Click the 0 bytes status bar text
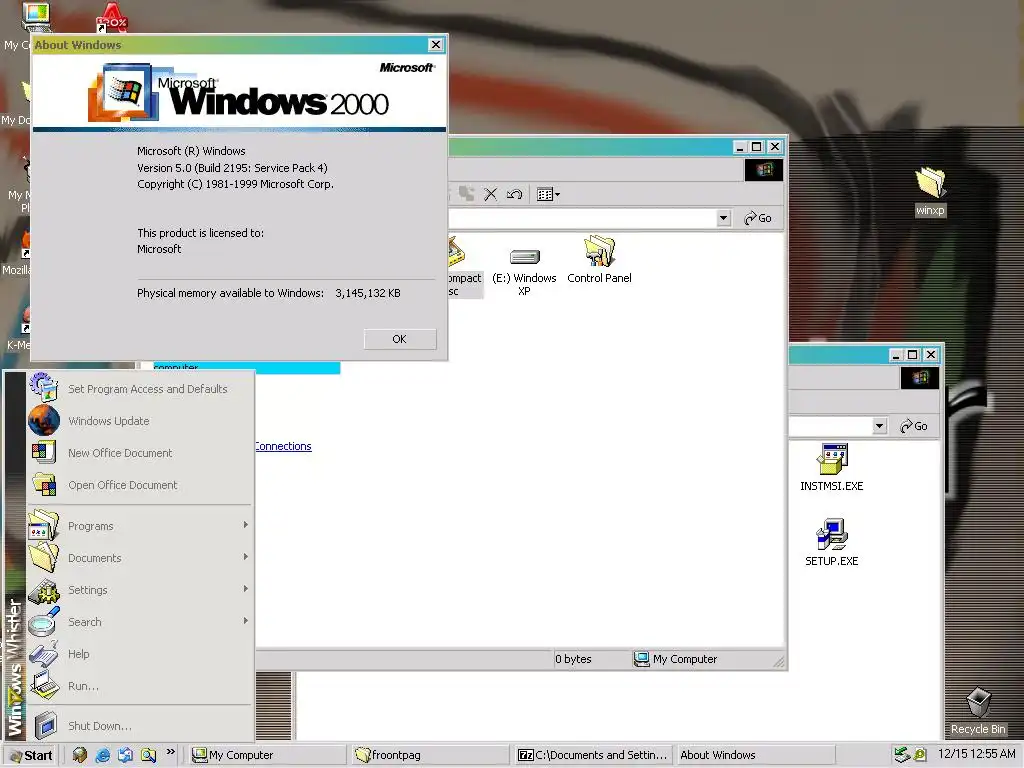 (x=573, y=659)
